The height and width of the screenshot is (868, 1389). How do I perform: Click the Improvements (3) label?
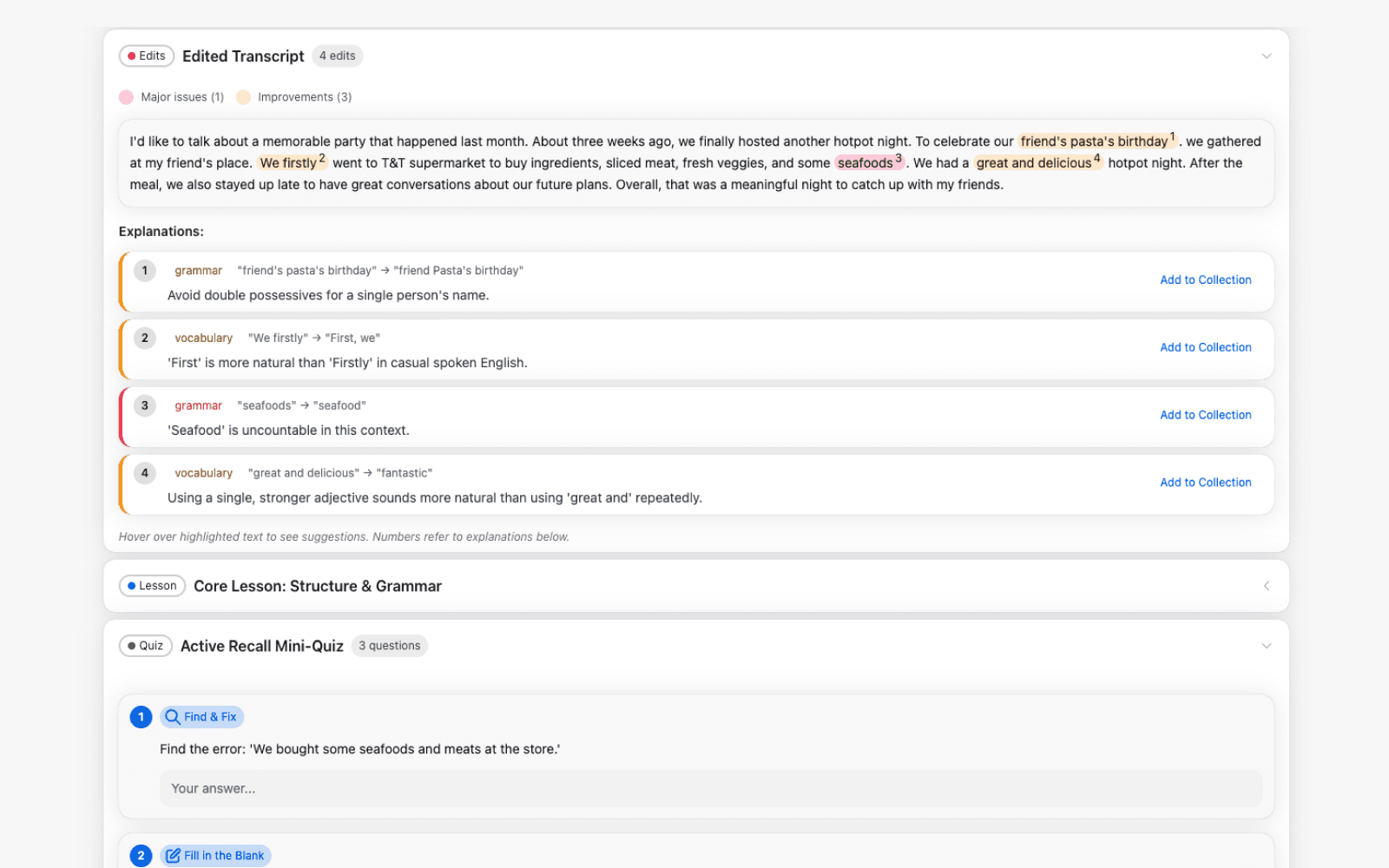click(x=305, y=97)
